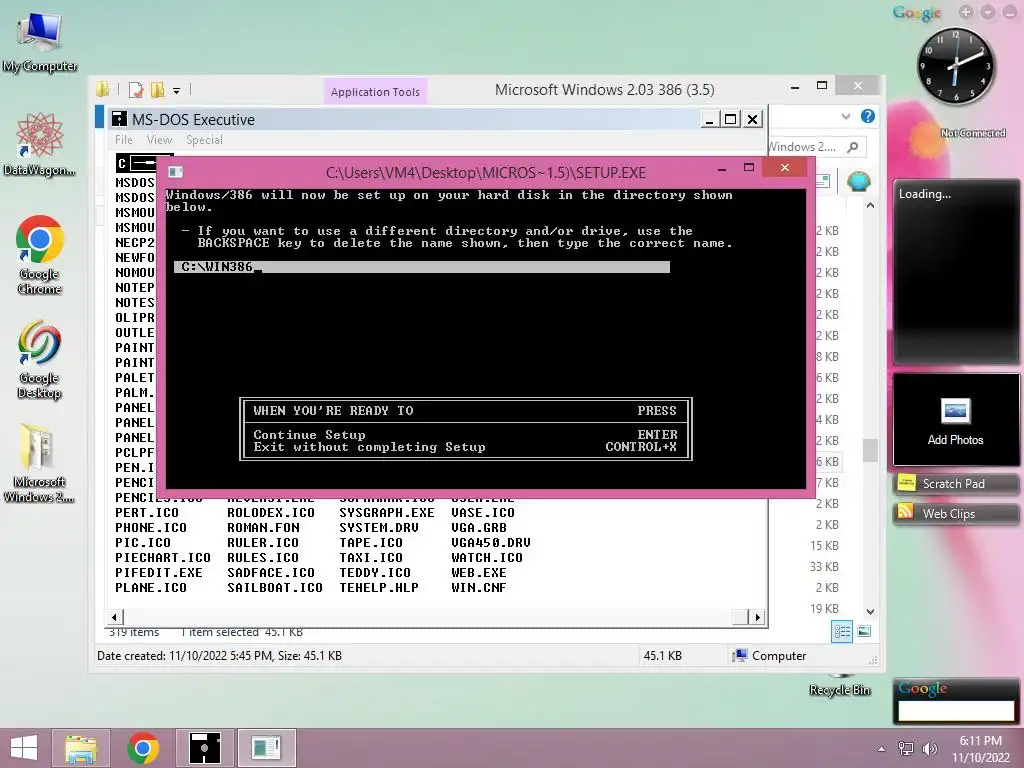Click the Recycle Bin desktop label
1024x768 pixels.
(x=839, y=690)
